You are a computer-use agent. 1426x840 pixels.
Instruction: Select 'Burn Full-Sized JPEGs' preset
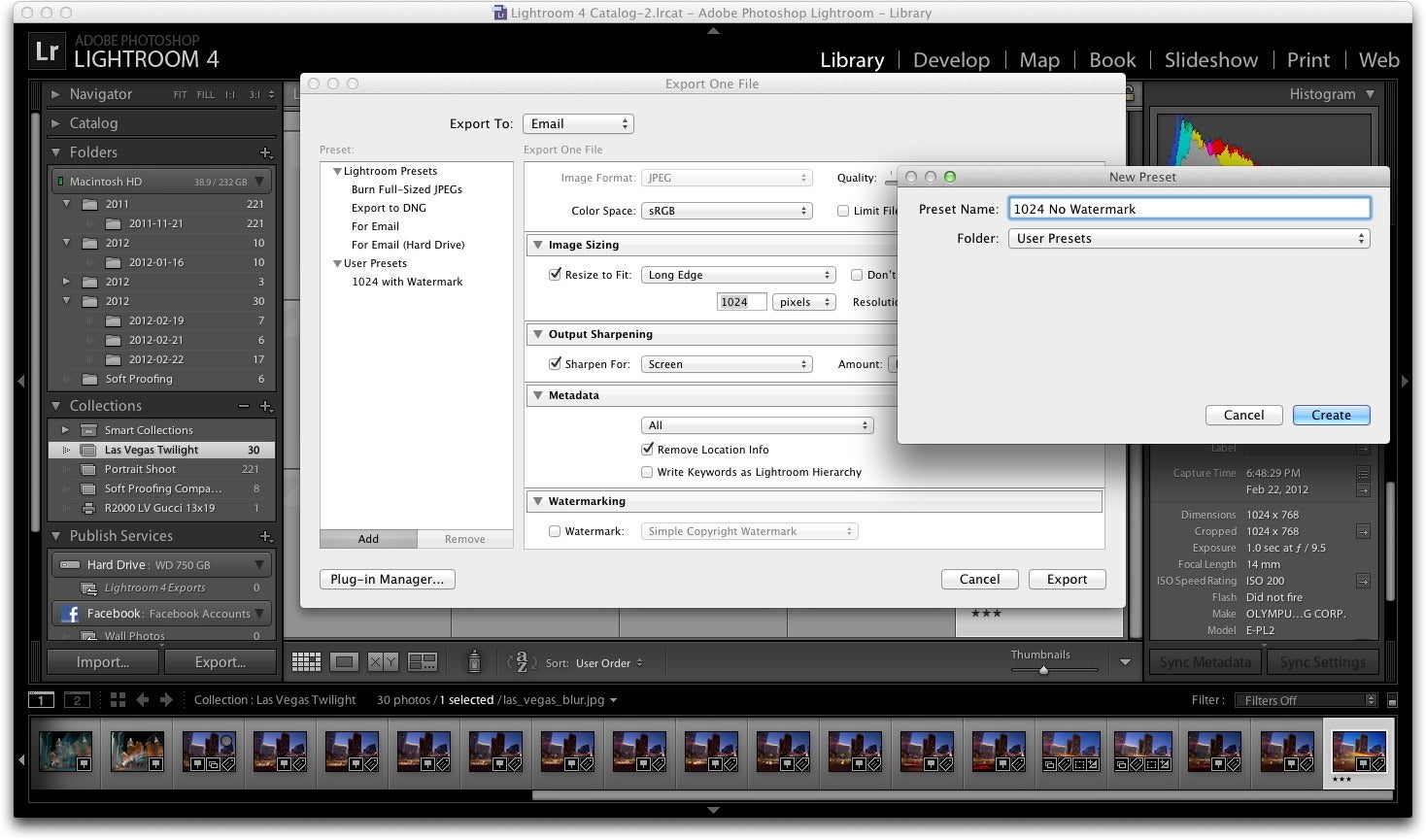tap(407, 189)
